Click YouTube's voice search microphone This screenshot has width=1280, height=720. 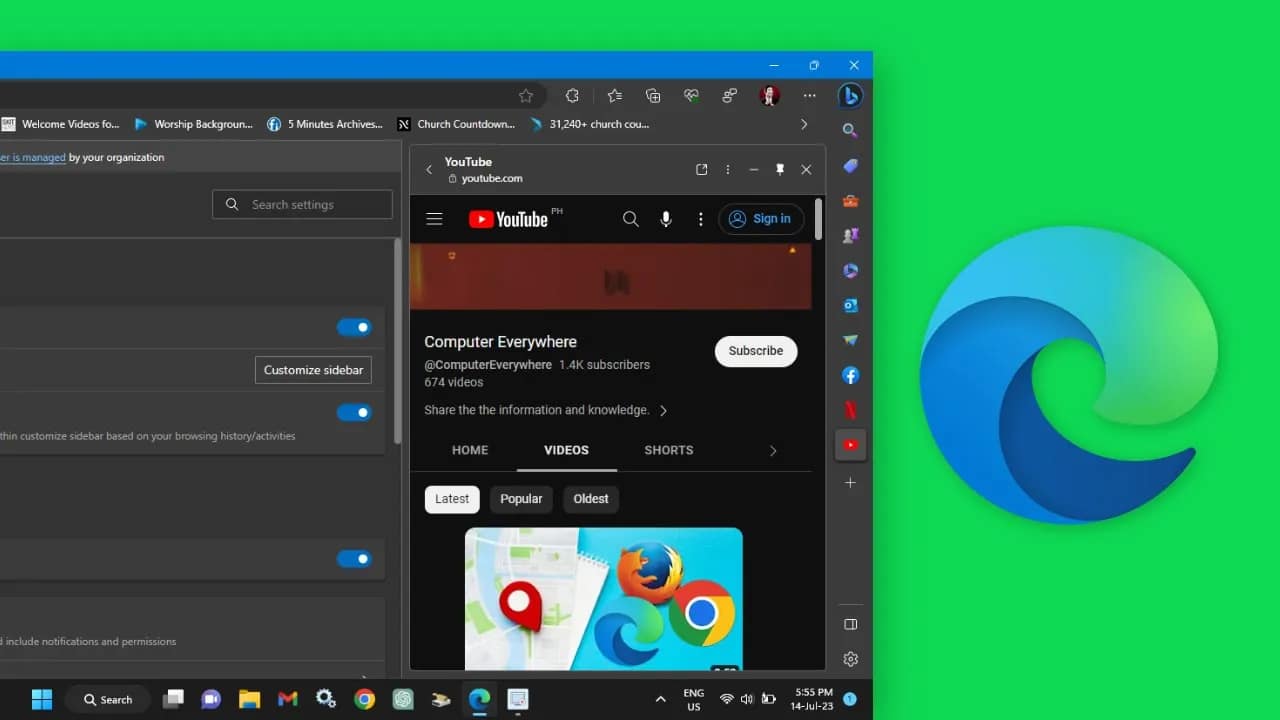(666, 219)
